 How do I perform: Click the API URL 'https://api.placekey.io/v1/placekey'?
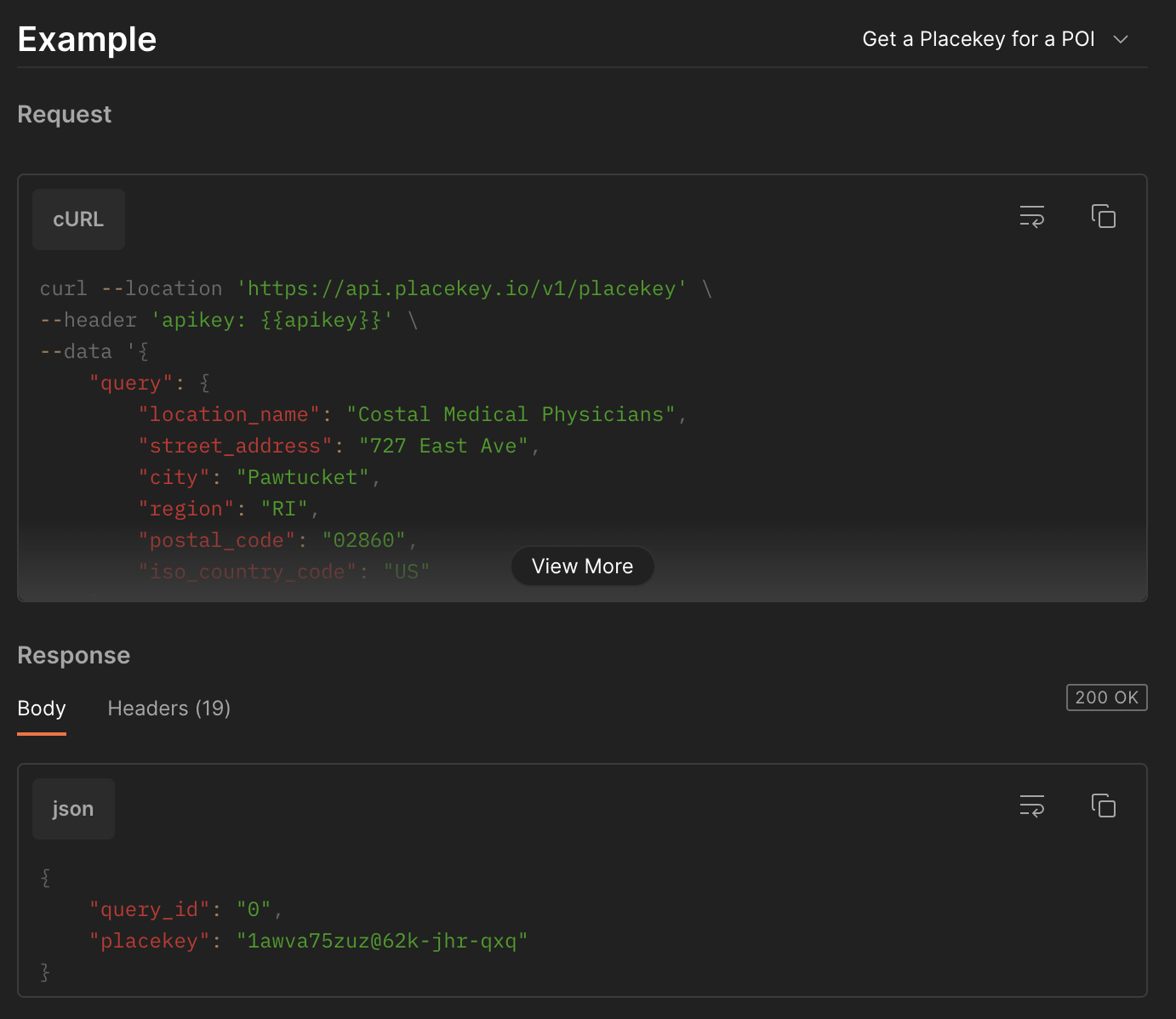click(461, 289)
